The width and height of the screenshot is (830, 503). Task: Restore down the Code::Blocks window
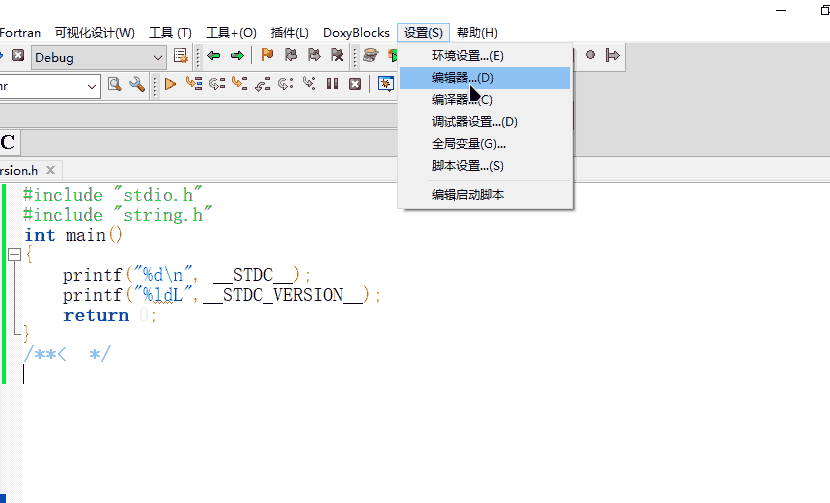[824, 10]
